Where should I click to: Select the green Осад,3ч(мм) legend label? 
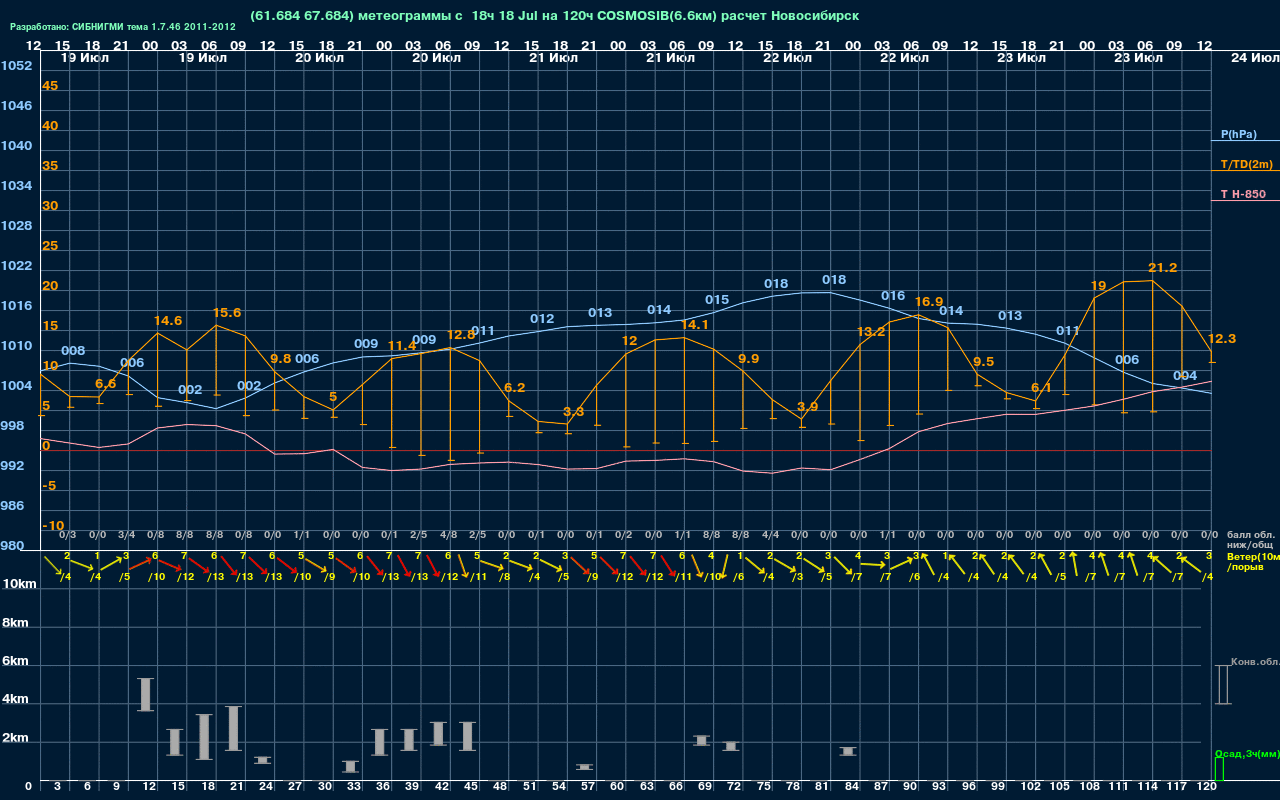click(x=1247, y=753)
